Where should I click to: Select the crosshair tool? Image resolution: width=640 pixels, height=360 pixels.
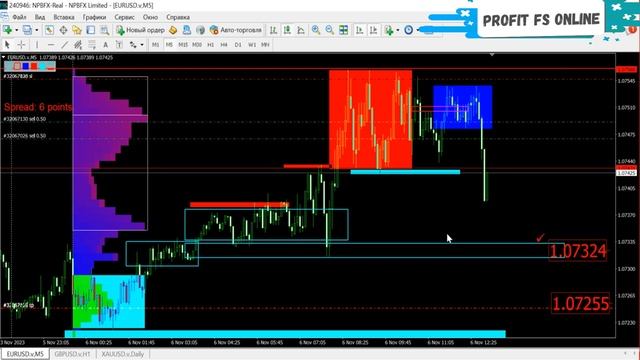click(21, 44)
